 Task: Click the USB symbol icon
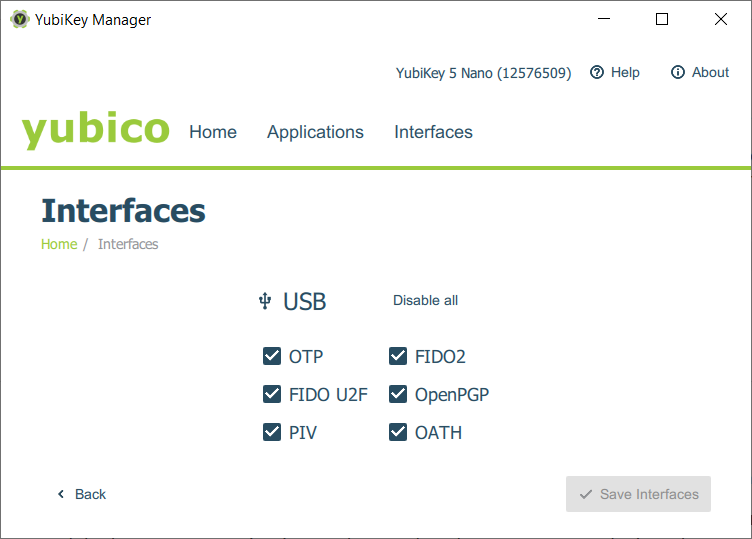pos(265,301)
